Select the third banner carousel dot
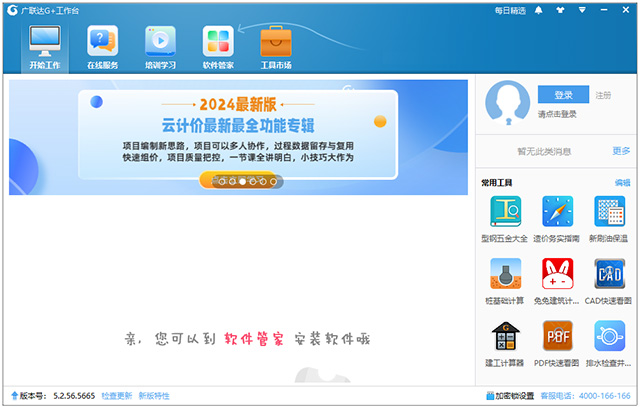This screenshot has width=640, height=407. click(242, 182)
